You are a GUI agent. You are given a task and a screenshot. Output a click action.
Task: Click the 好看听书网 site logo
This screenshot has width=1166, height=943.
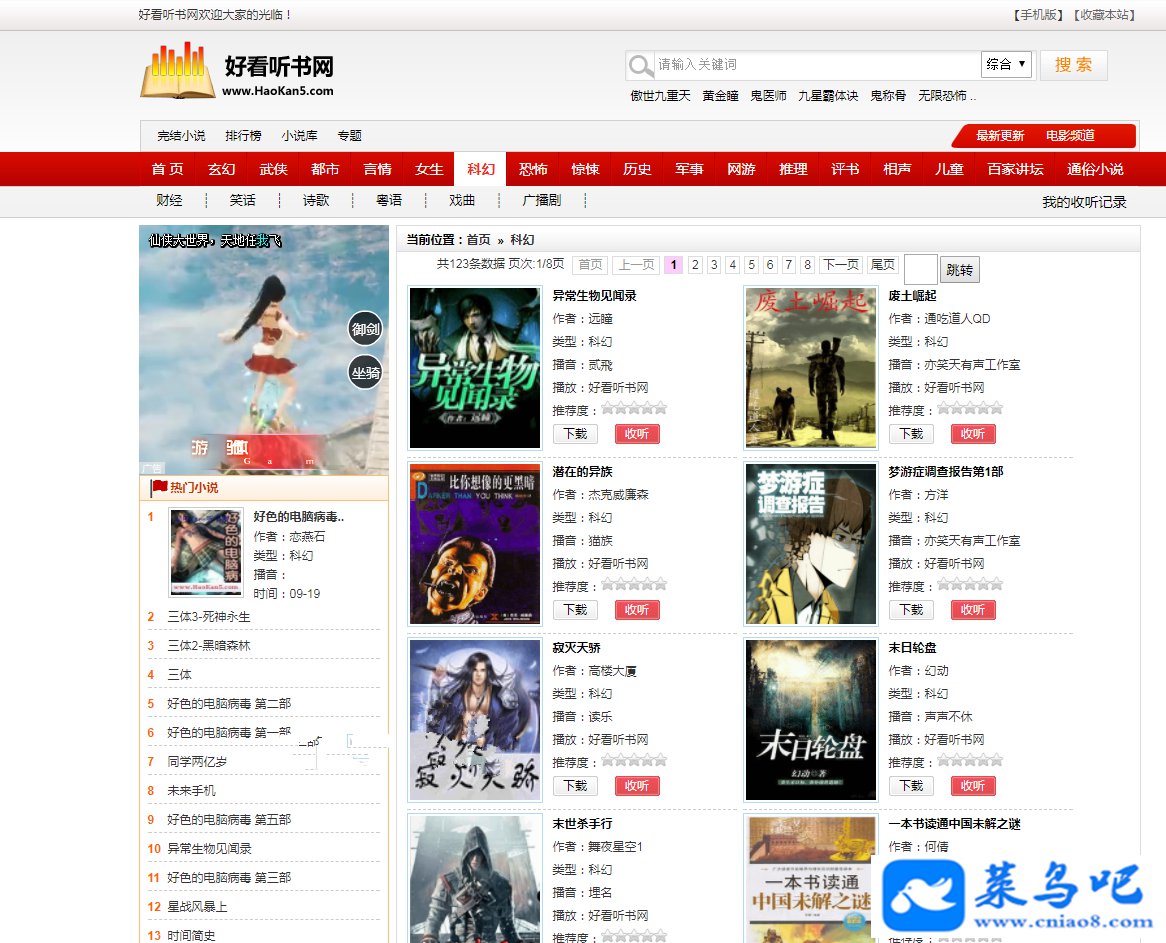coord(237,71)
